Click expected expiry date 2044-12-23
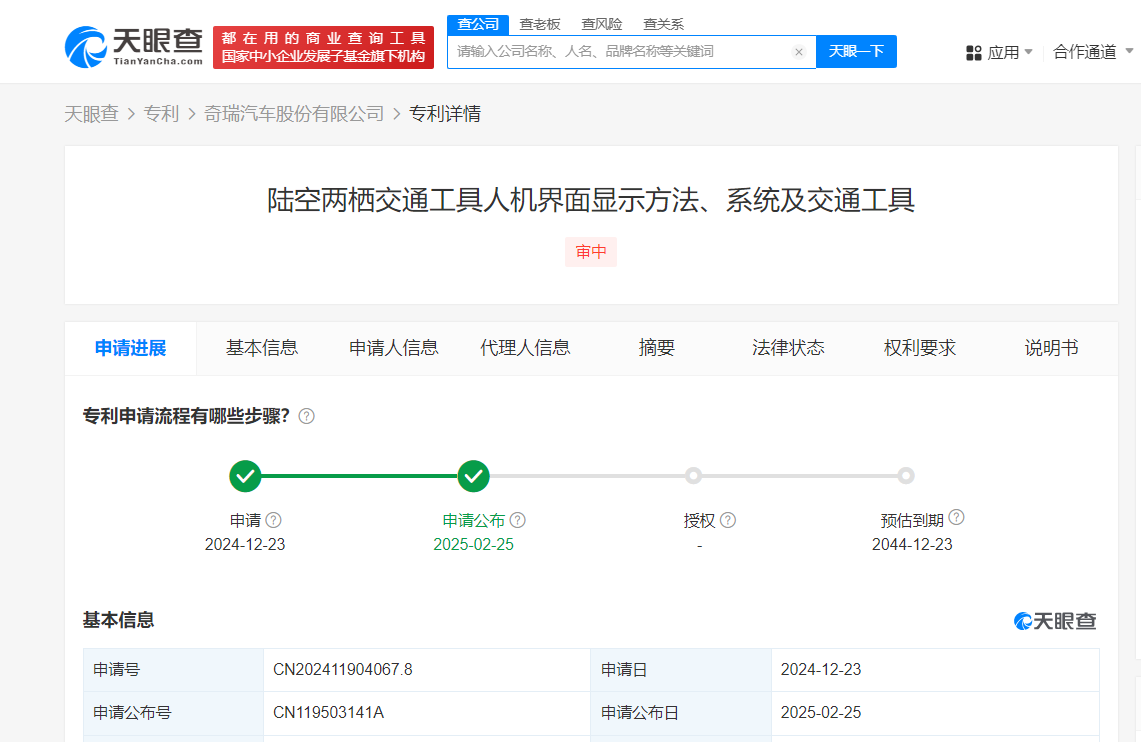The width and height of the screenshot is (1141, 742). click(912, 545)
